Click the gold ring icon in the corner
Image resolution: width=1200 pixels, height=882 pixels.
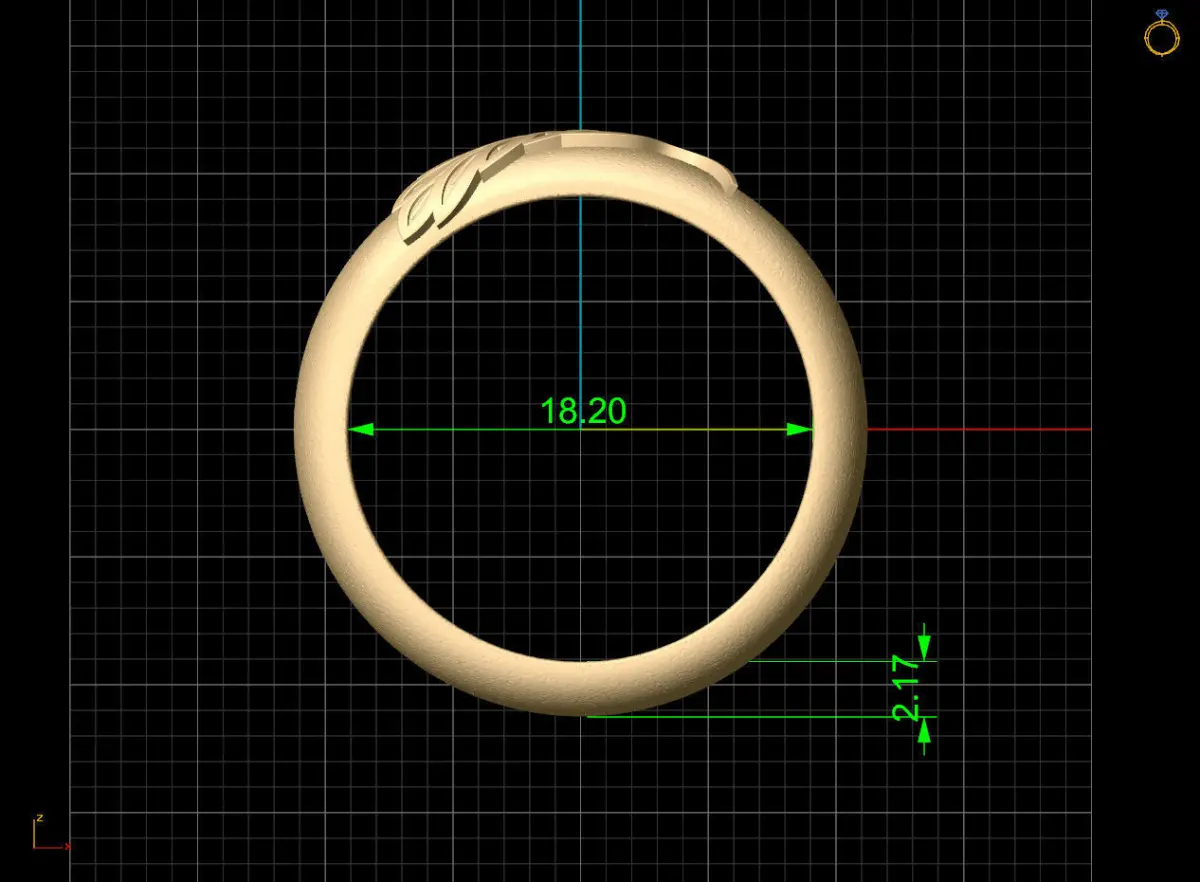click(1161, 33)
